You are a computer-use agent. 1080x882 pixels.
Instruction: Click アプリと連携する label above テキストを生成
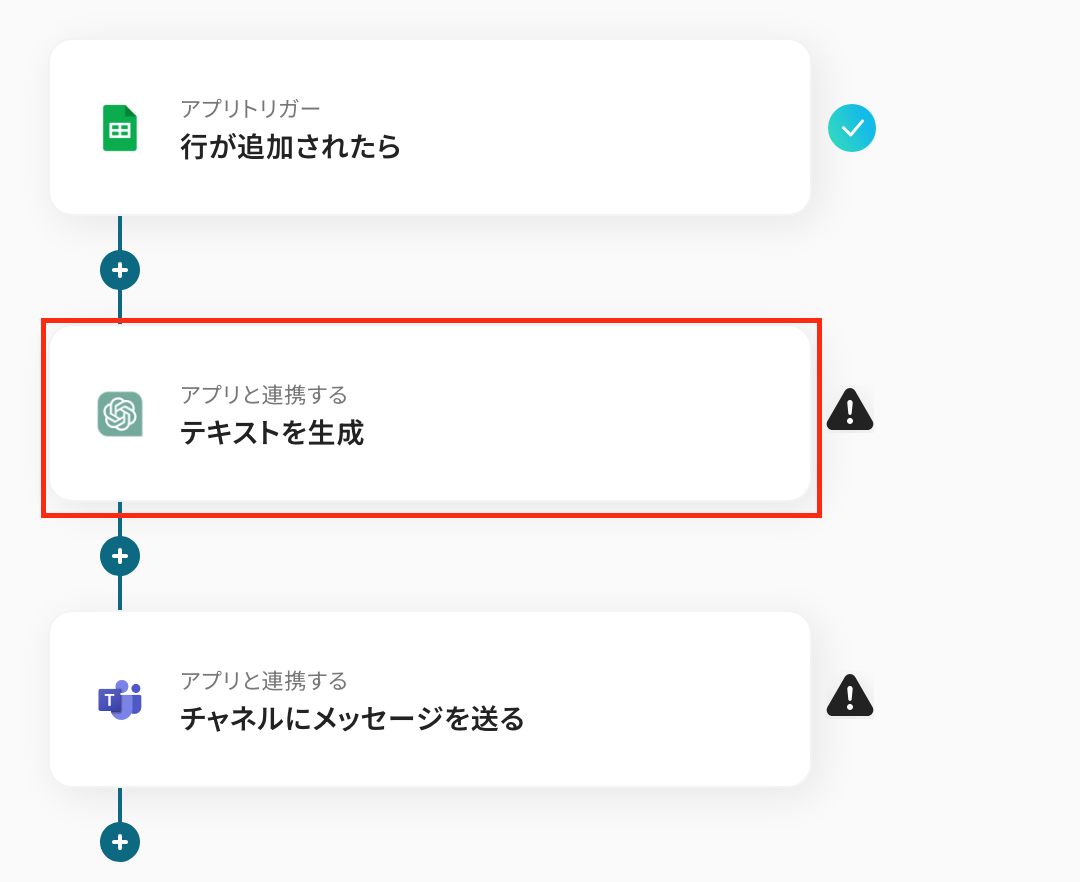pos(264,395)
